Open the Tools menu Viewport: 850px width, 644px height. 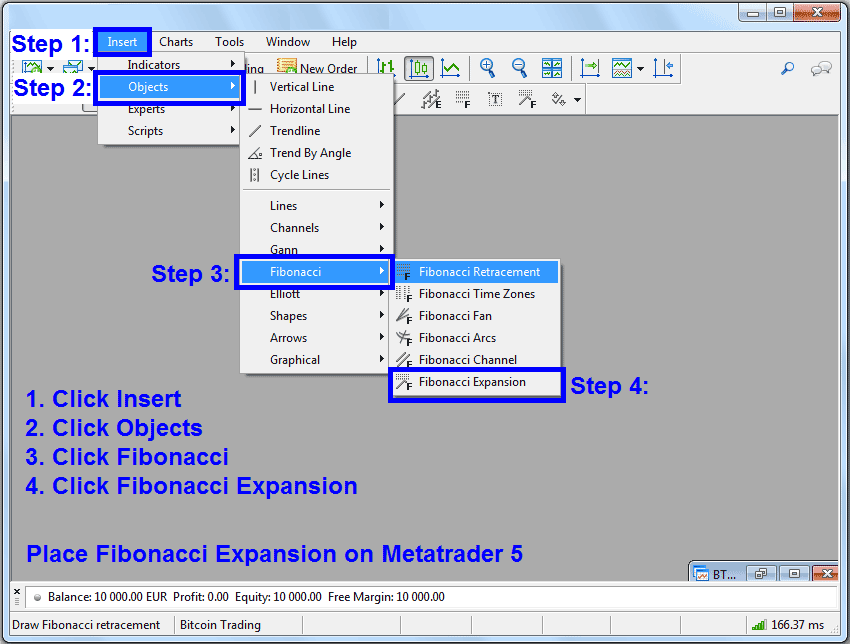coord(229,42)
